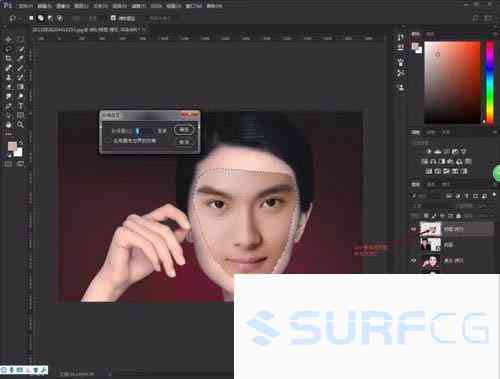This screenshot has height=379, width=500.
Task: Click Subtract from Selection mode icon
Action: [x=50, y=18]
